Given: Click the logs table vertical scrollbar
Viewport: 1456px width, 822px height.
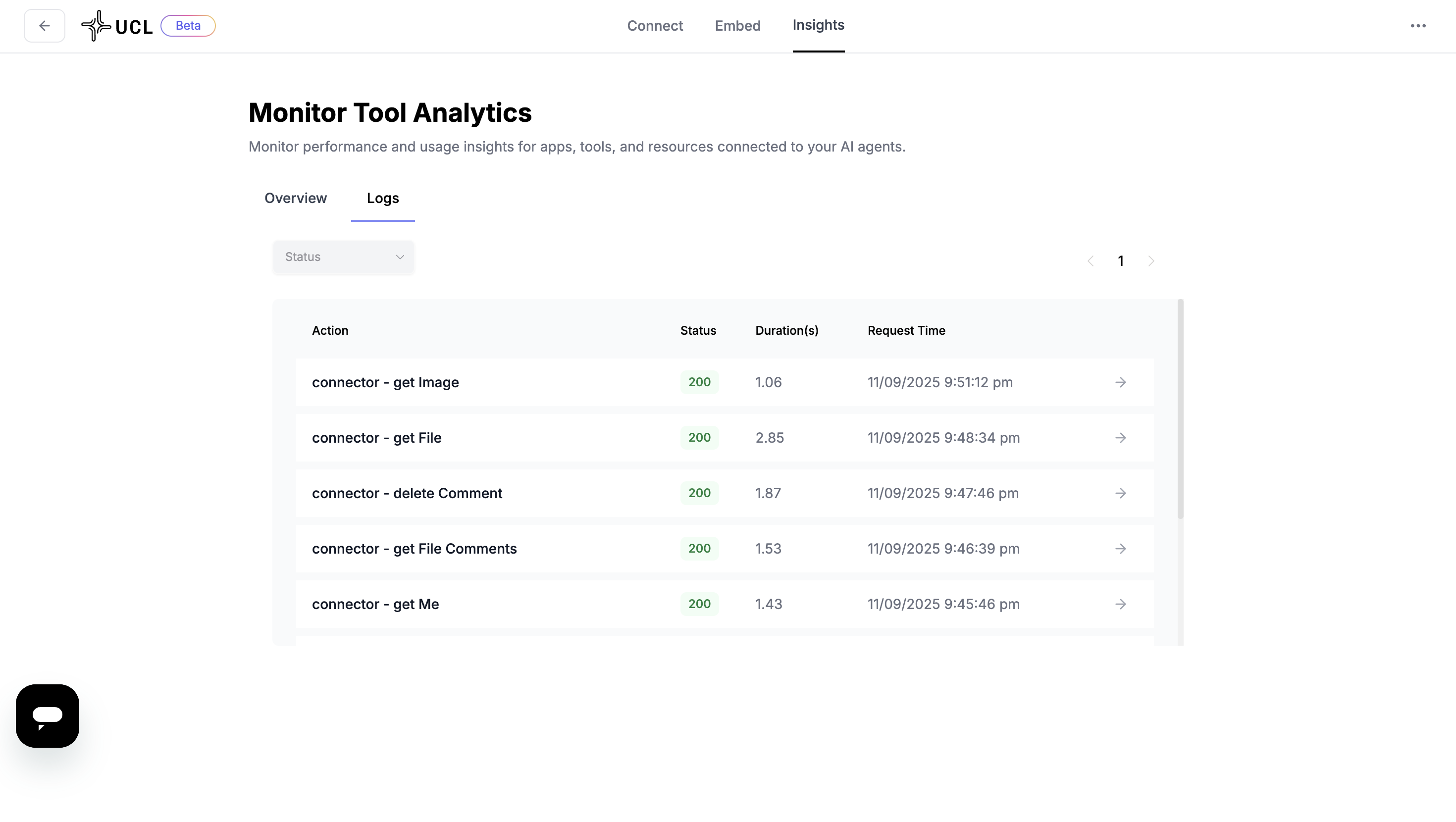Looking at the screenshot, I should point(1180,409).
